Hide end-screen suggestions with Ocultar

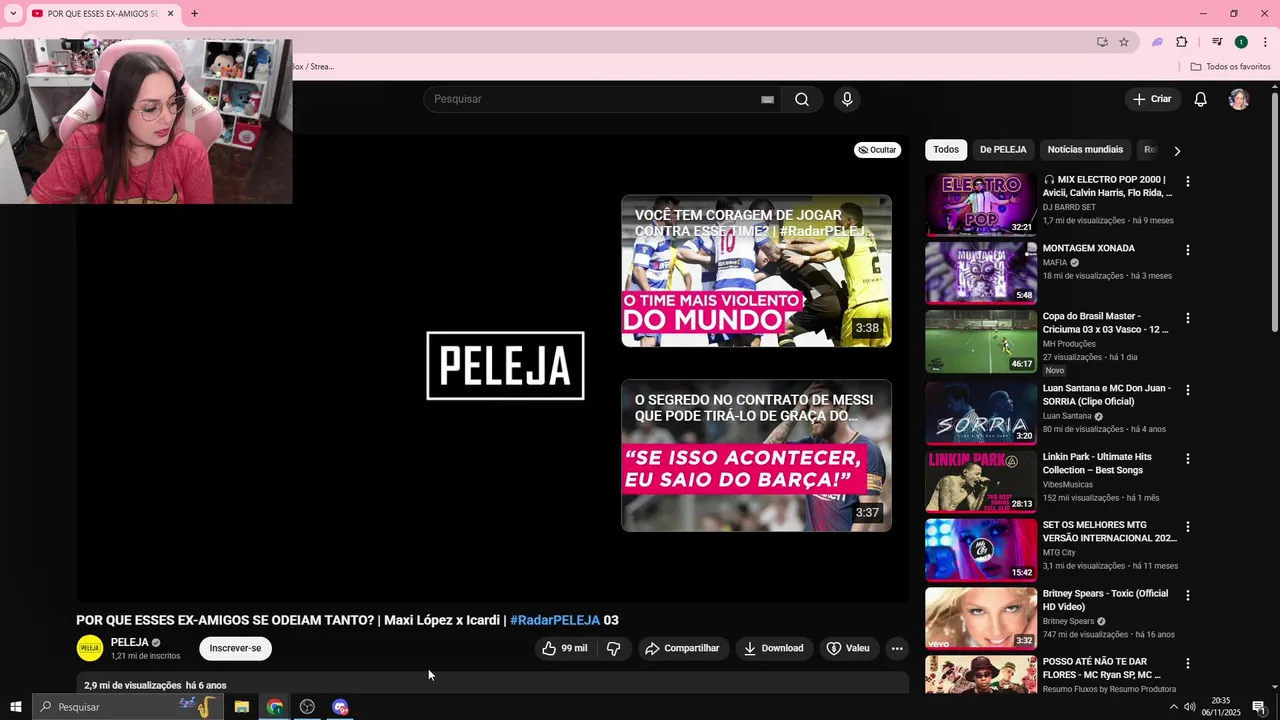878,150
